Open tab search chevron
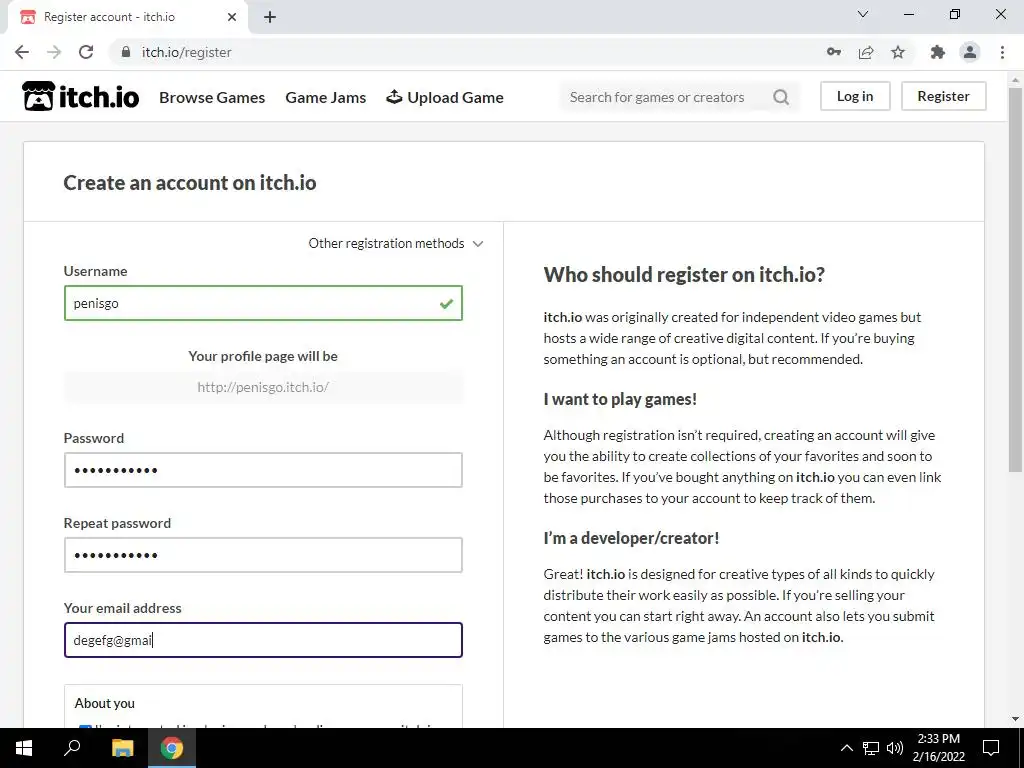1024x768 pixels. click(x=863, y=14)
